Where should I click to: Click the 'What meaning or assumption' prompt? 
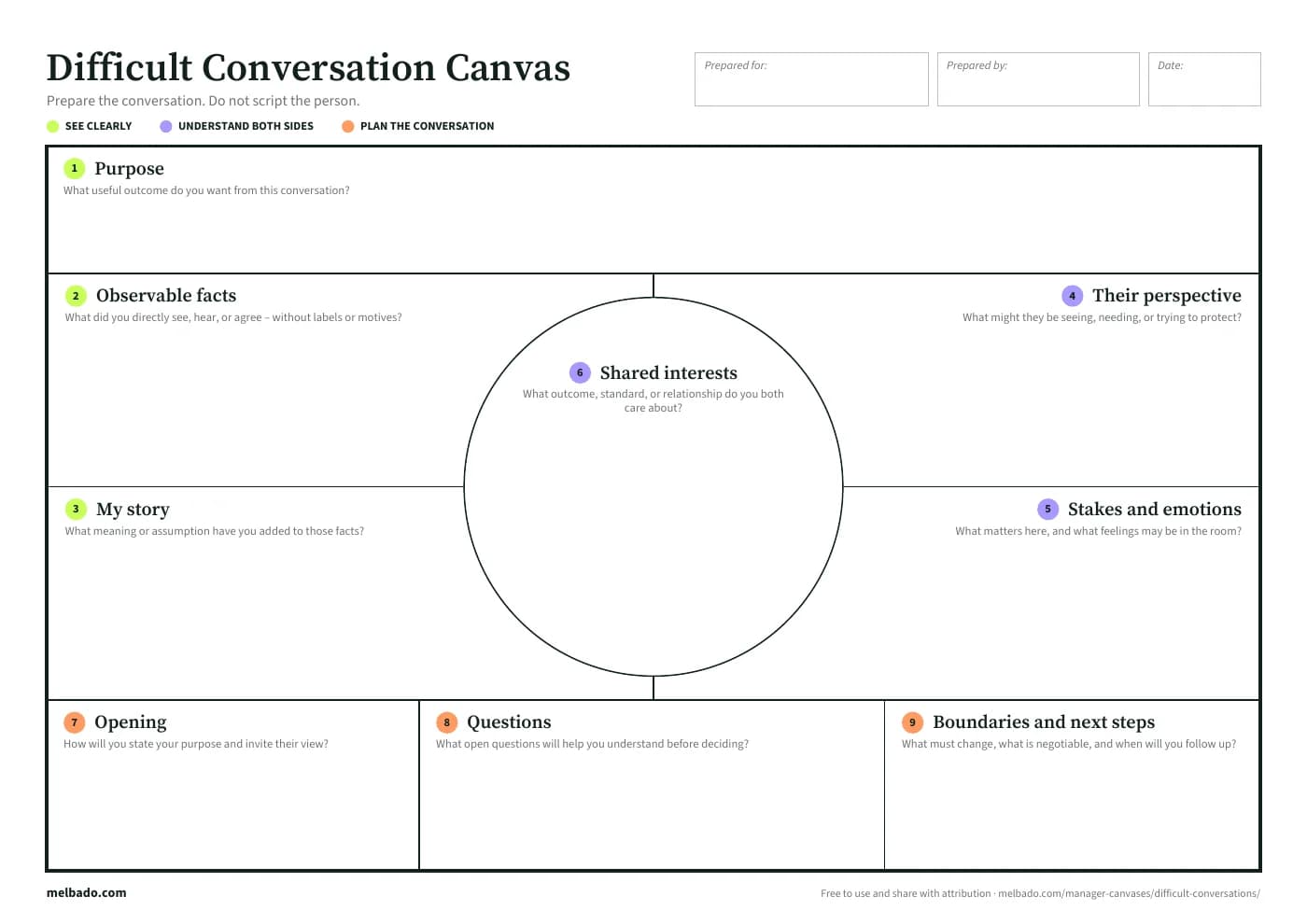pos(215,531)
